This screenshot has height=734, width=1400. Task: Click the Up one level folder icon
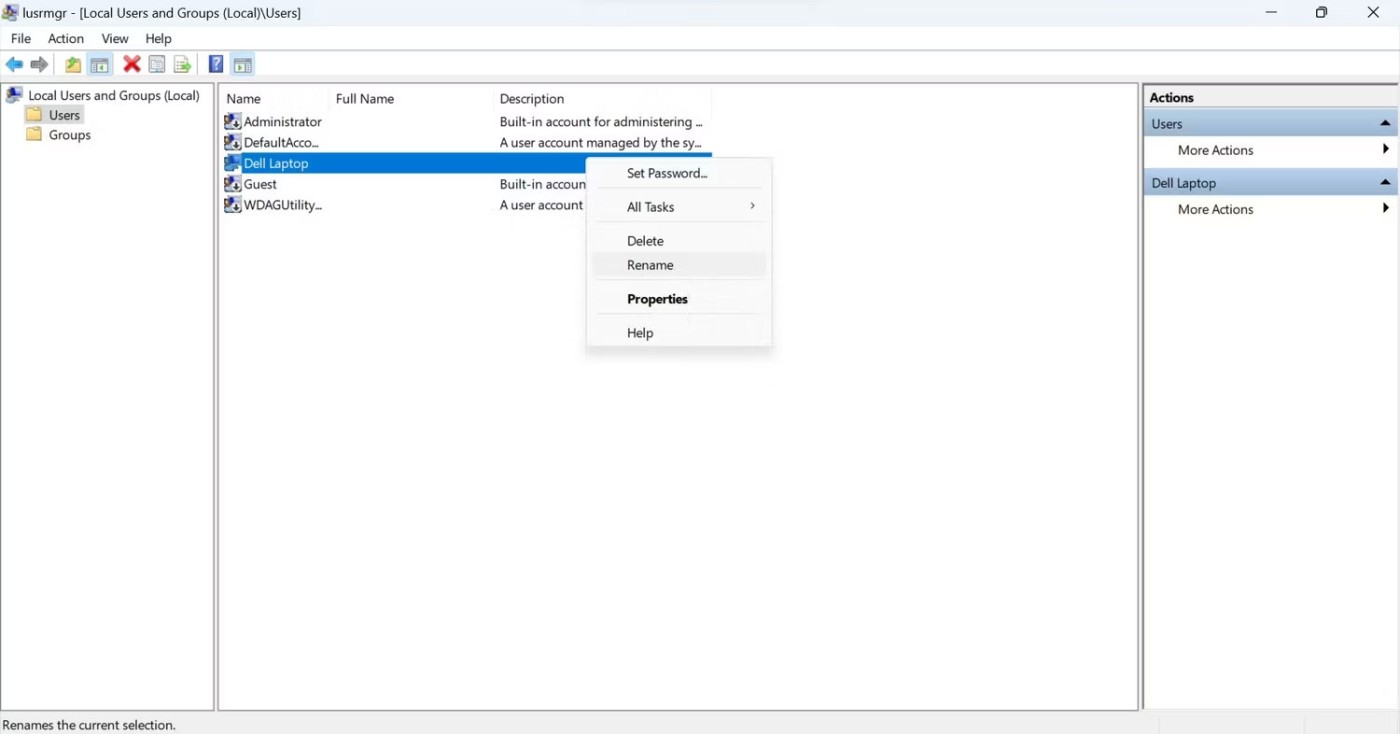pos(73,65)
